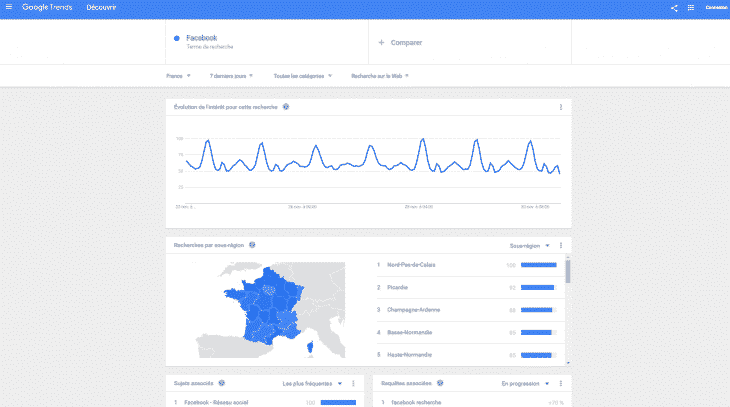This screenshot has height=407, width=730.
Task: Open the 7 derniers jours dropdown
Action: pyautogui.click(x=231, y=76)
